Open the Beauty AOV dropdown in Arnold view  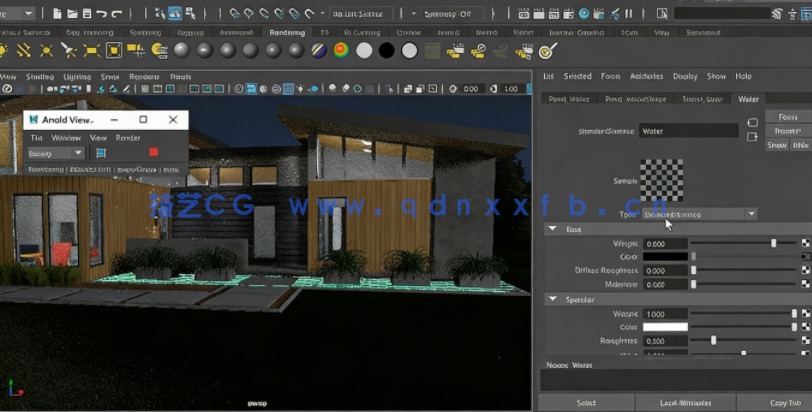point(55,153)
